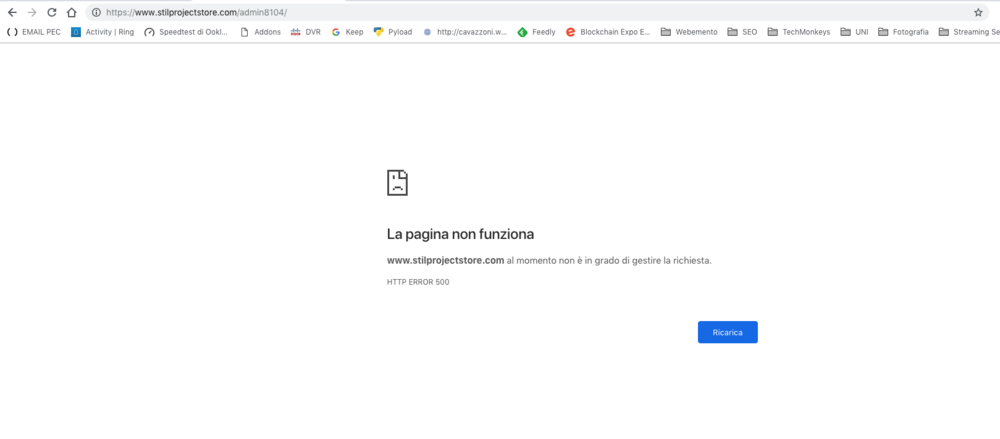Click the browser back arrow

(12, 12)
